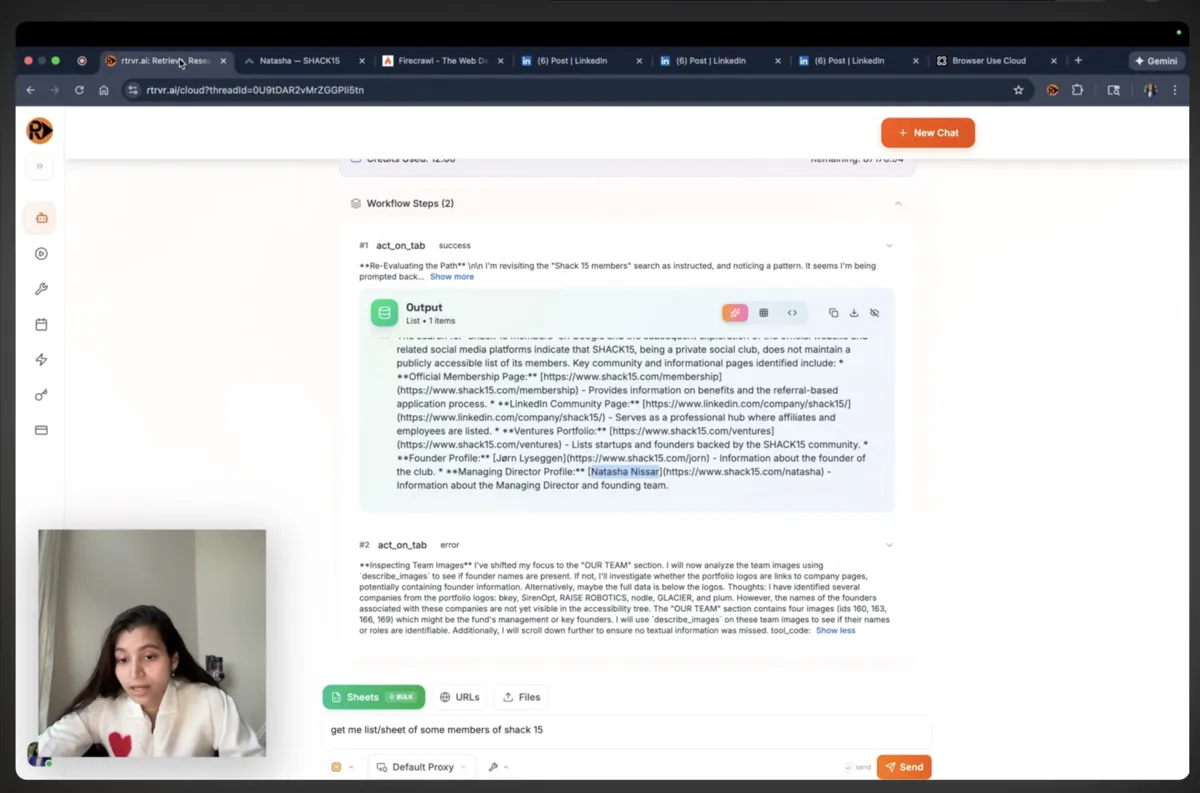This screenshot has height=793, width=1200.
Task: Click the address bar URL
Action: [x=255, y=90]
